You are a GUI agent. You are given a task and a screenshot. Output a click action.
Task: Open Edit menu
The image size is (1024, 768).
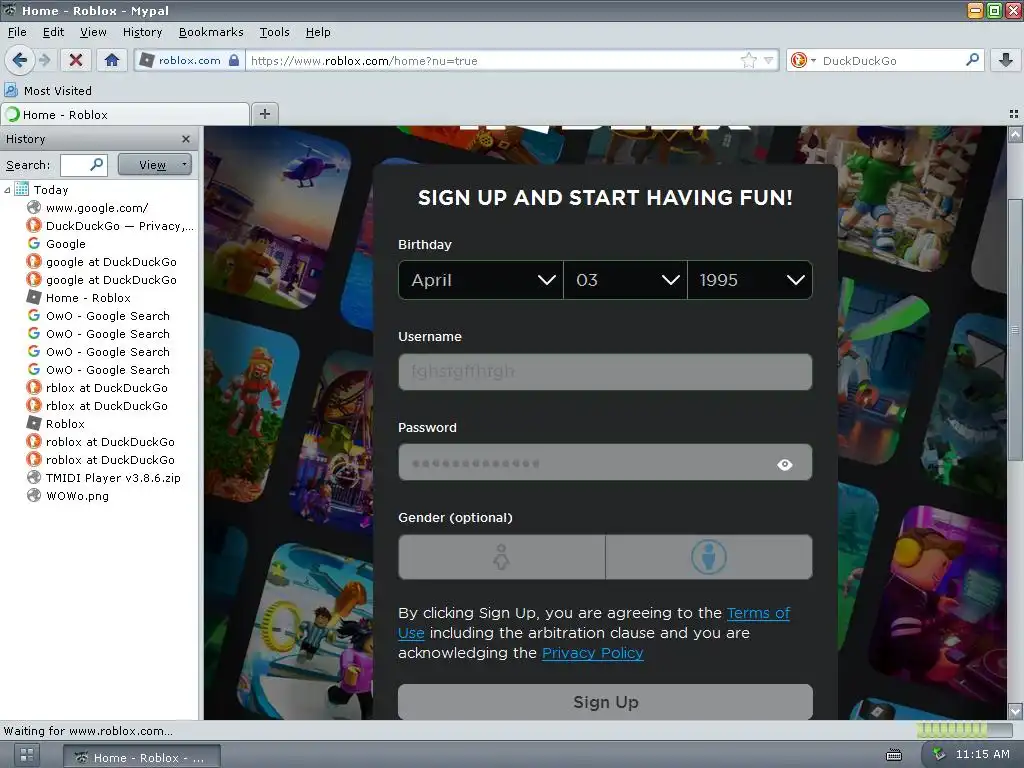tap(53, 32)
